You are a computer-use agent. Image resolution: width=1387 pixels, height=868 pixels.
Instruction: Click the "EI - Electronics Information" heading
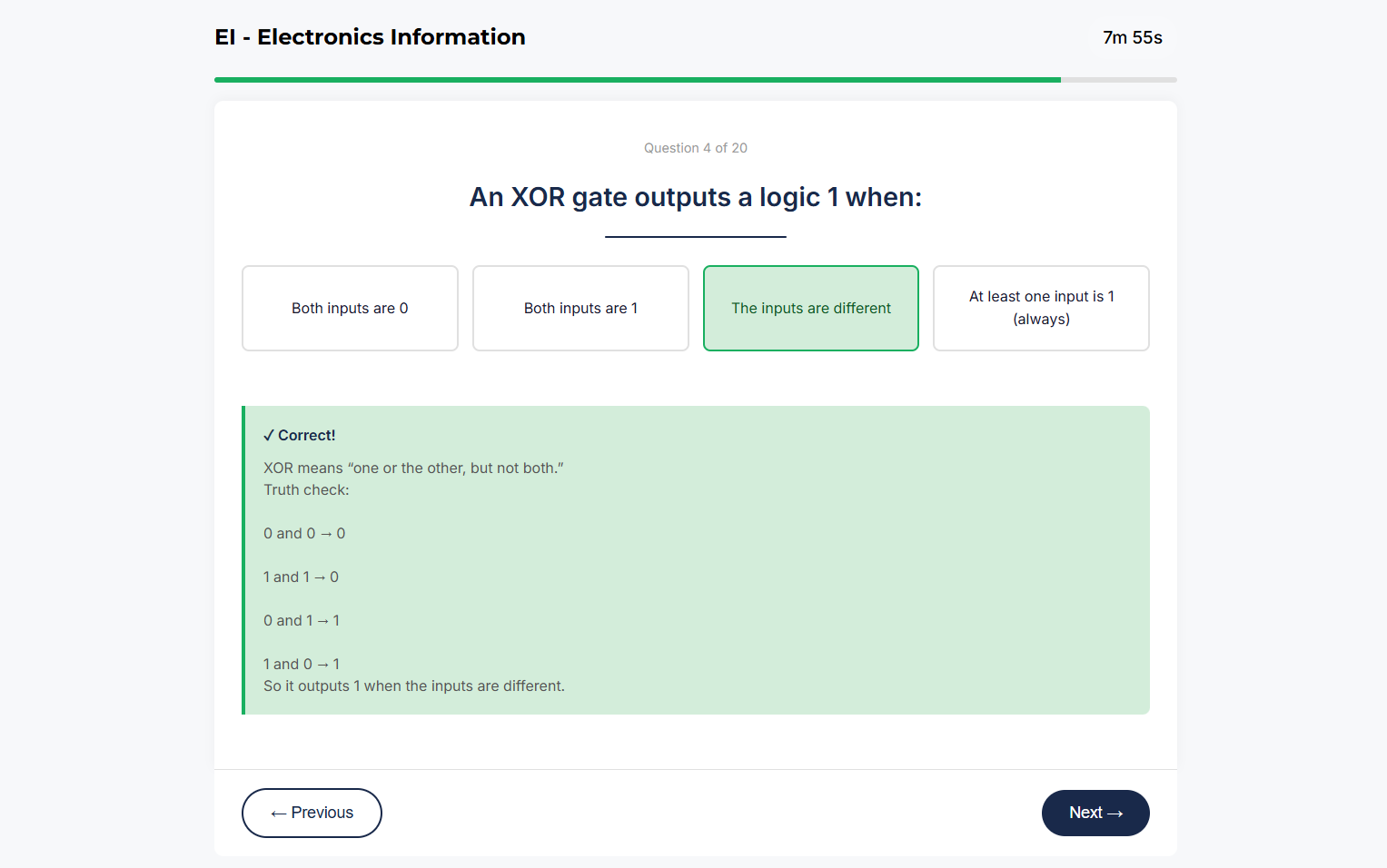click(370, 37)
